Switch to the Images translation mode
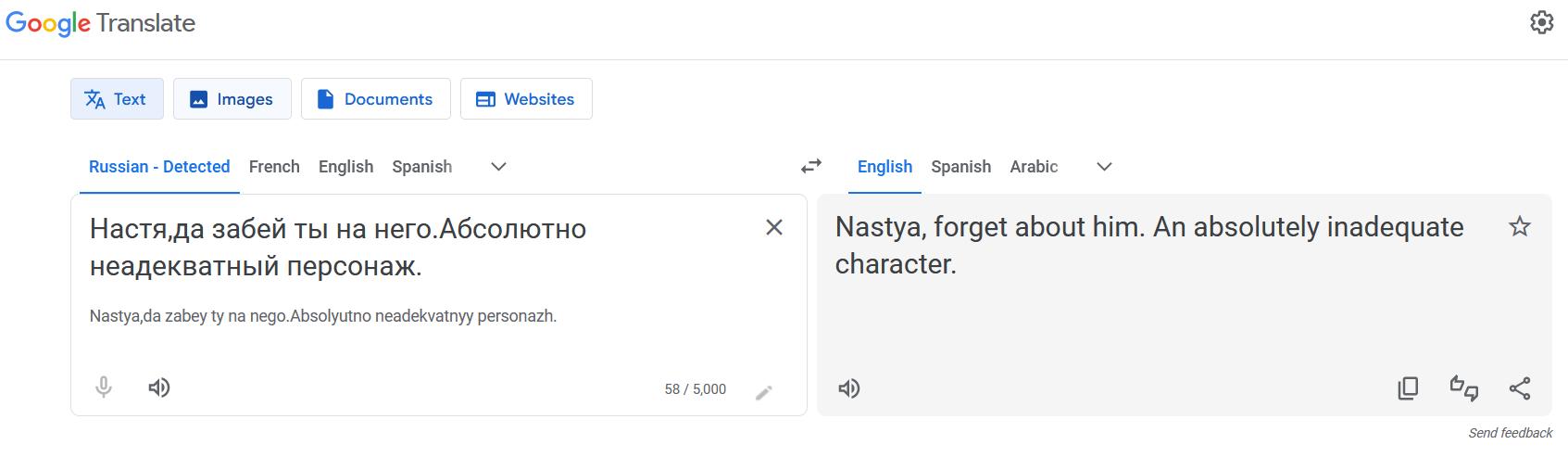The height and width of the screenshot is (470, 1568). pyautogui.click(x=232, y=99)
